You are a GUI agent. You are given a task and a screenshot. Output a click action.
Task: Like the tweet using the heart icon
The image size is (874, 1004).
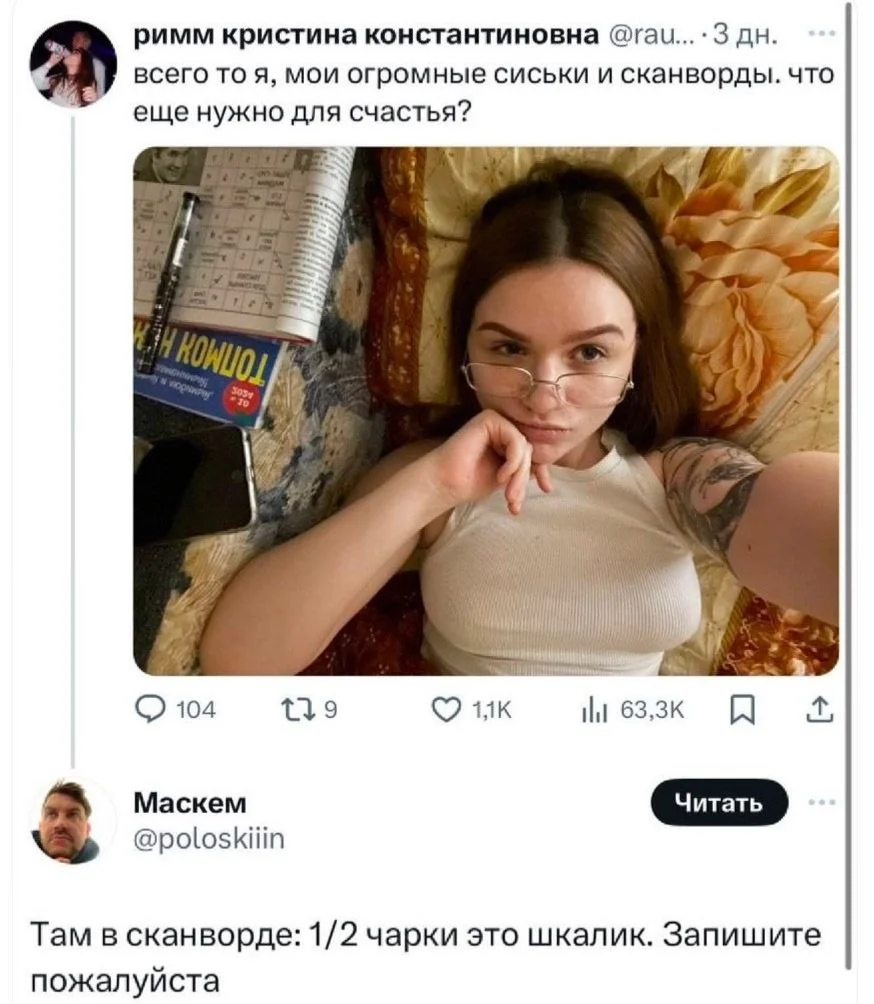point(446,710)
